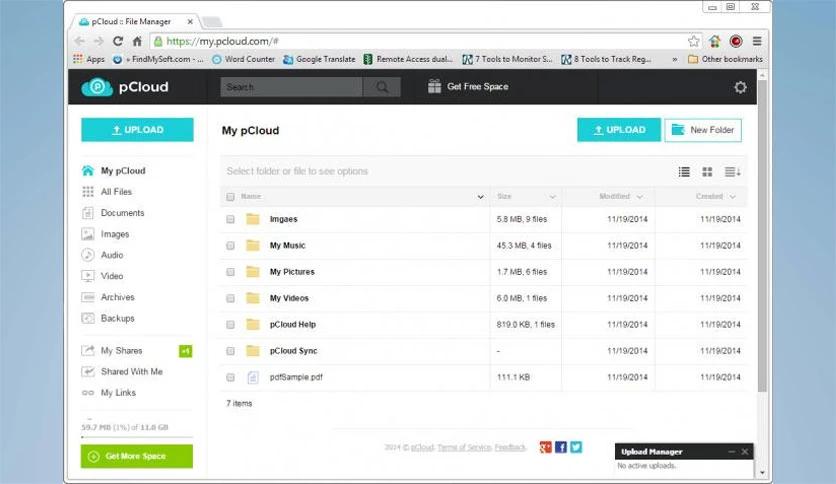The height and width of the screenshot is (484, 836).
Task: Click the page vertical scrollbar
Action: [762, 237]
